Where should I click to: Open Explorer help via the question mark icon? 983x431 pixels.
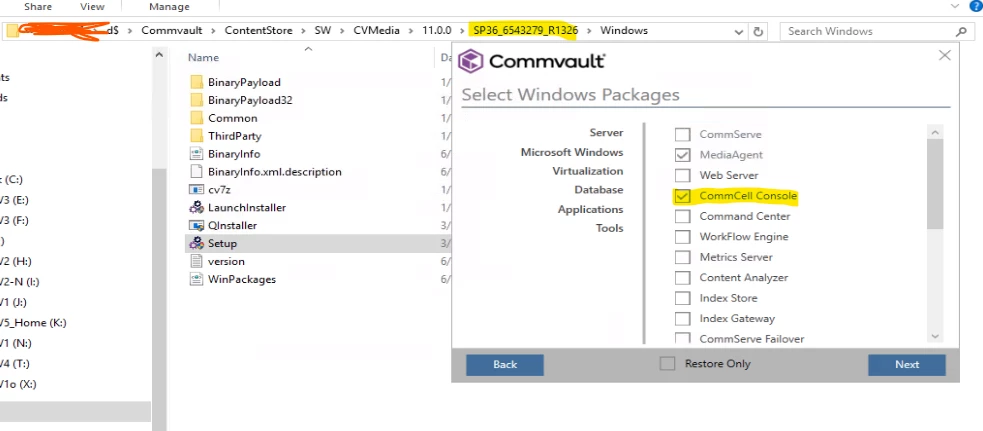pyautogui.click(x=974, y=6)
